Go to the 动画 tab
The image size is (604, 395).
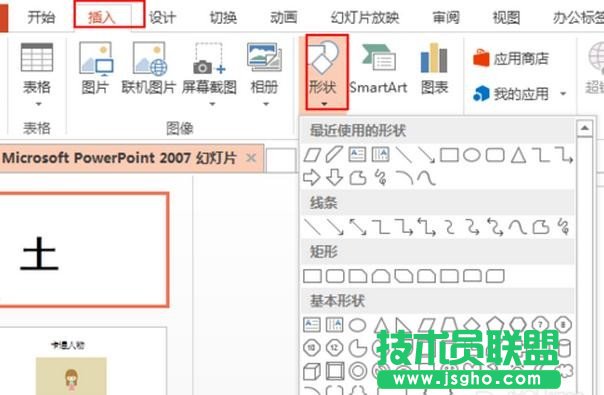pos(284,17)
